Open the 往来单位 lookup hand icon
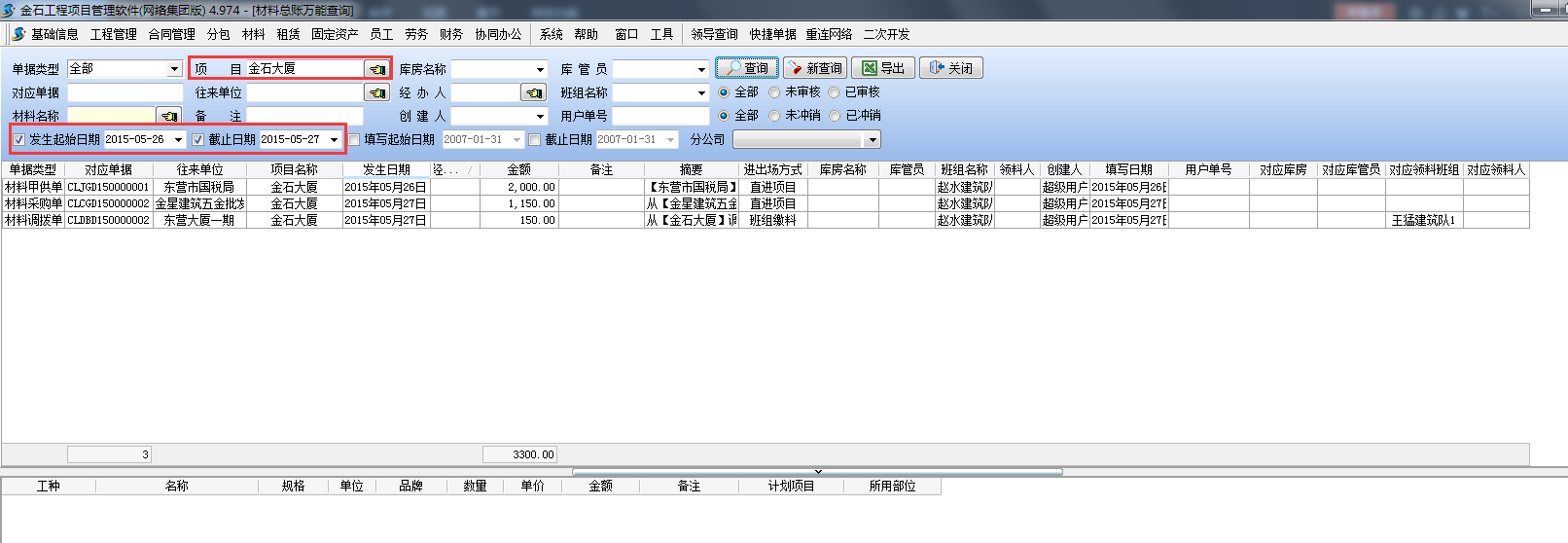1568x543 pixels. tap(377, 92)
